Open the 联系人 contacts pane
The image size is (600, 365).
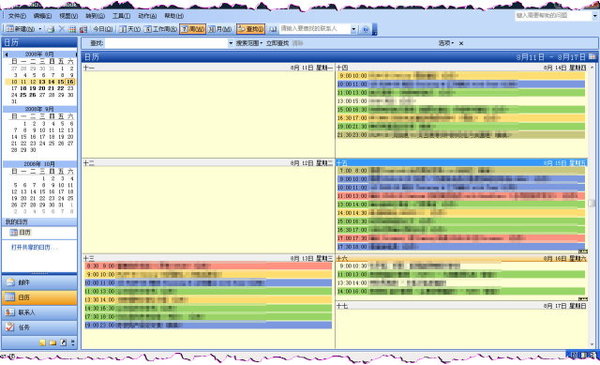40,312
